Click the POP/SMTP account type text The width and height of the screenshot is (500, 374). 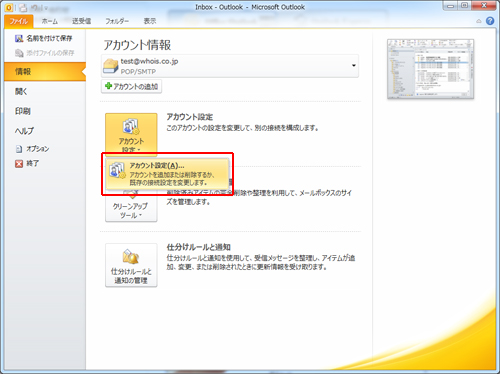(x=138, y=72)
